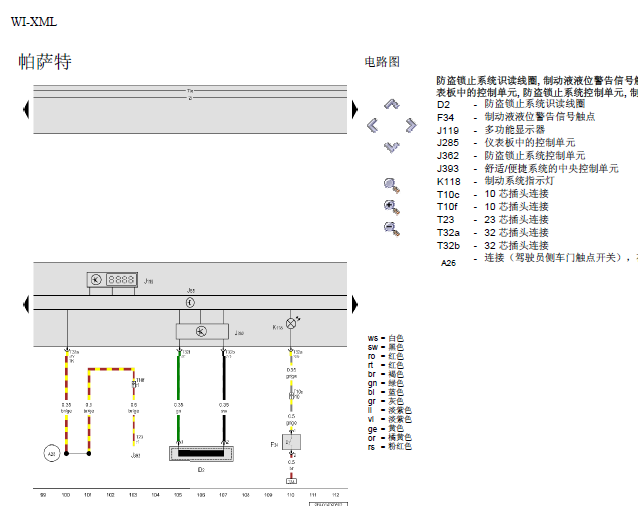Zoom out with the minus magnifier icon
This screenshot has height=527, width=638.
pos(392,228)
